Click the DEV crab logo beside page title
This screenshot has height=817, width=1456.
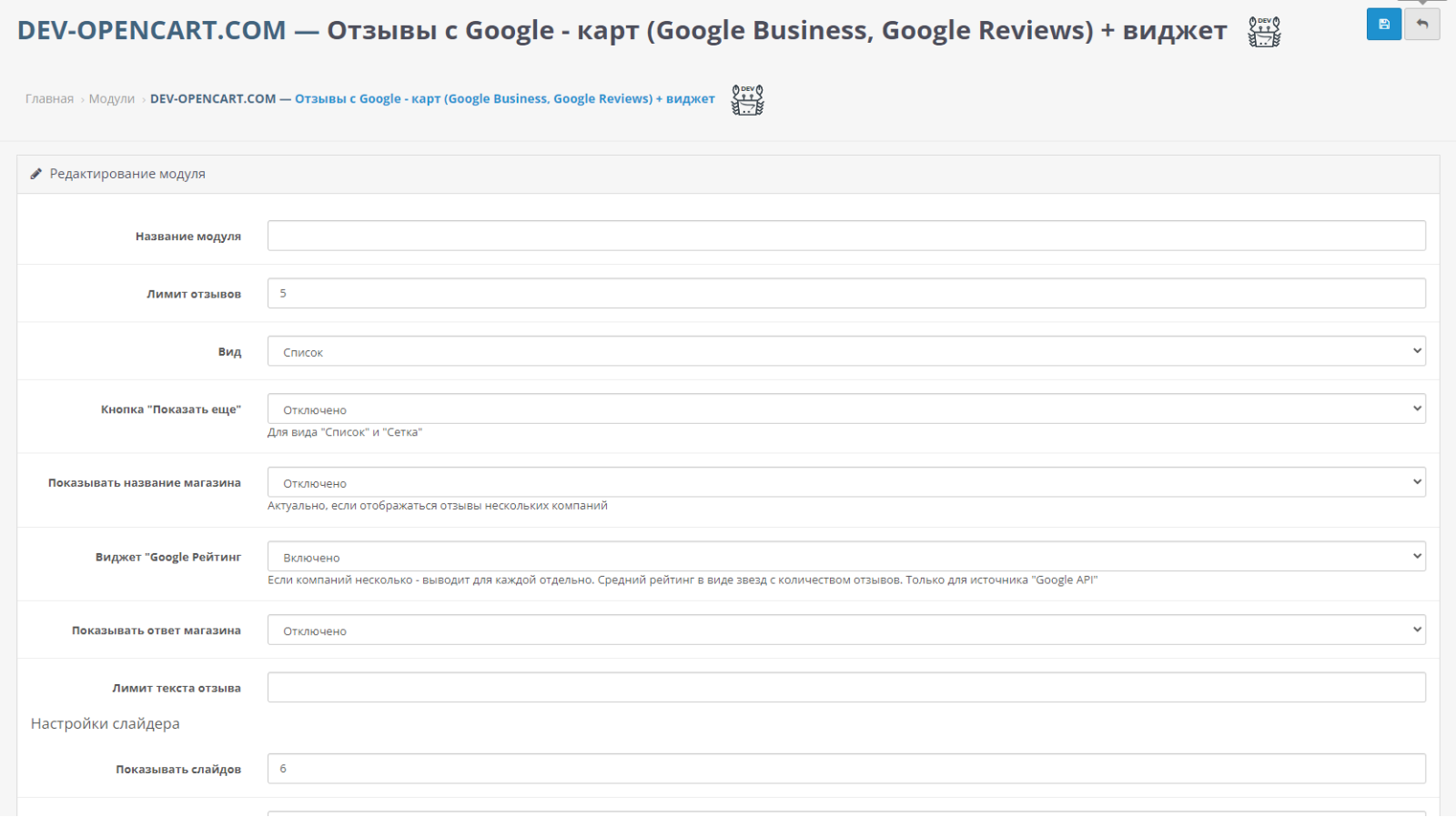(x=1264, y=32)
